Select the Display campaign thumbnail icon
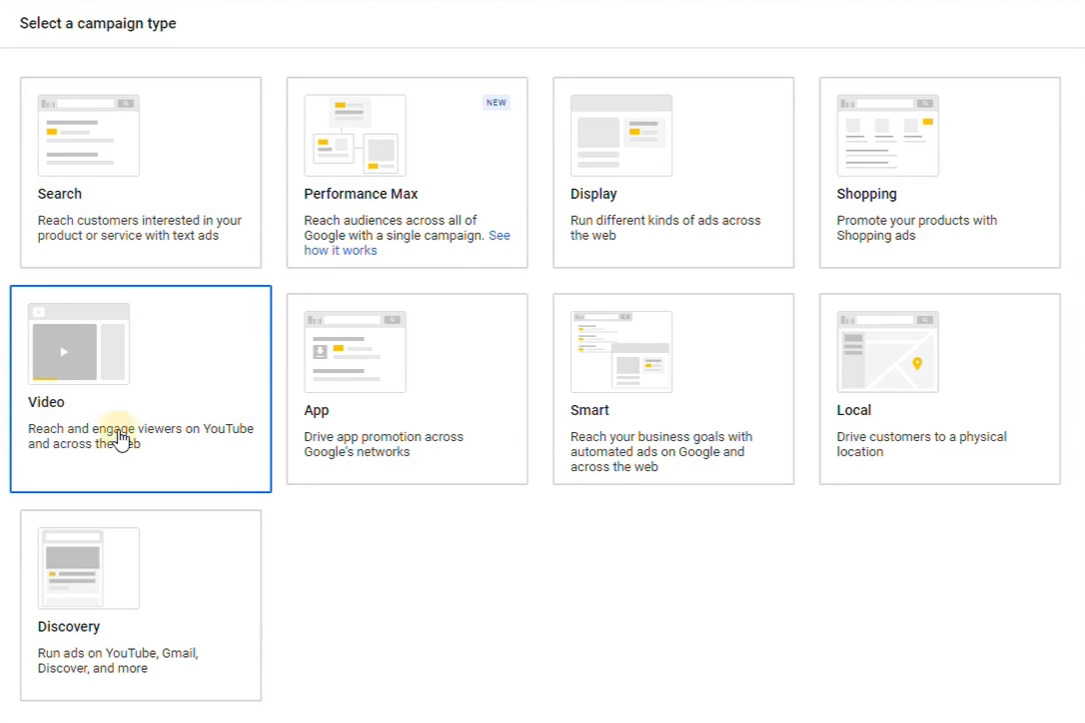Viewport: 1085px width, 723px height. (620, 134)
